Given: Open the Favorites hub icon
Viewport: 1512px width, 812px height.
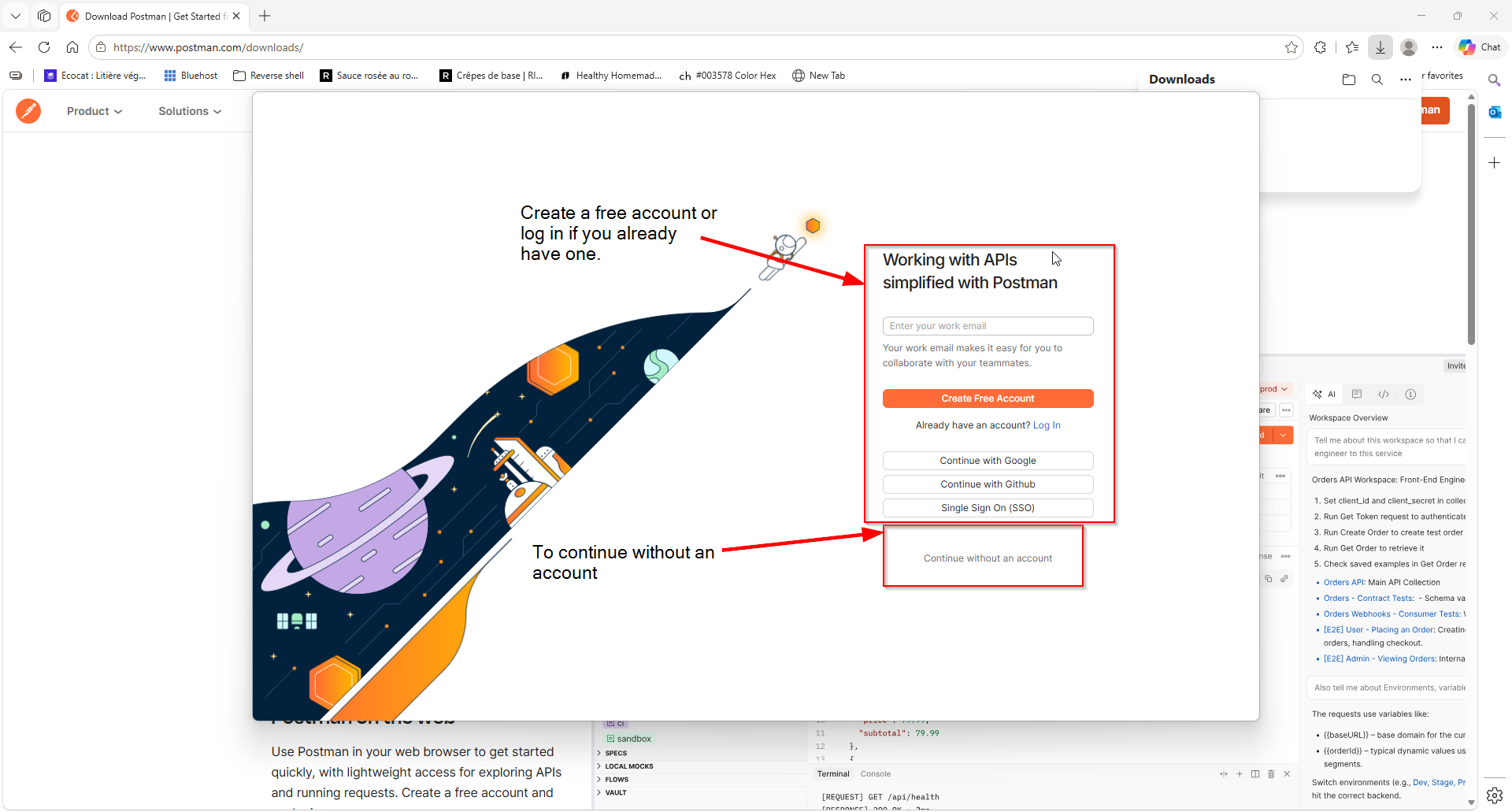Looking at the screenshot, I should [x=1352, y=47].
